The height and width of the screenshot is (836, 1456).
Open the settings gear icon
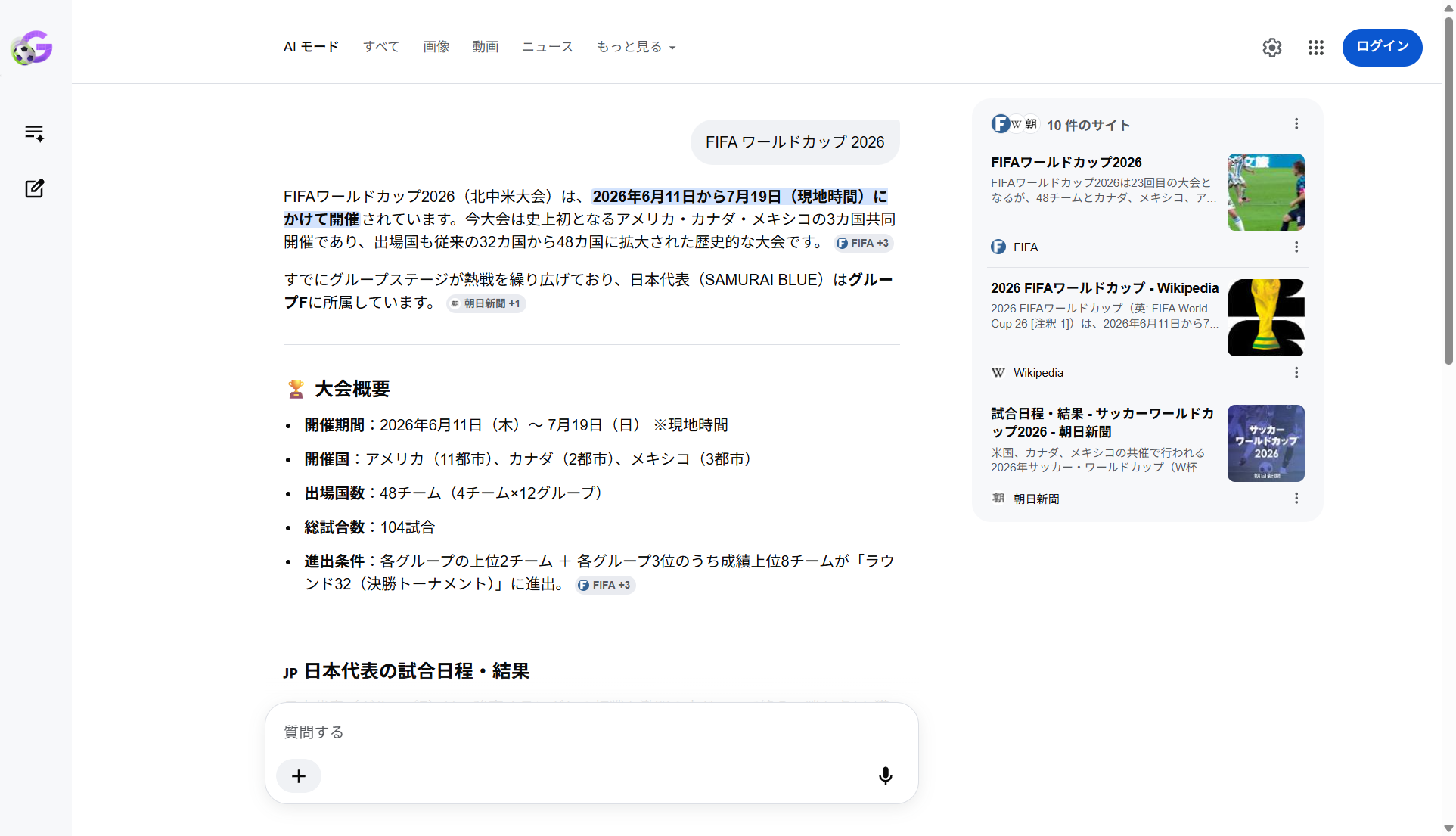1272,48
